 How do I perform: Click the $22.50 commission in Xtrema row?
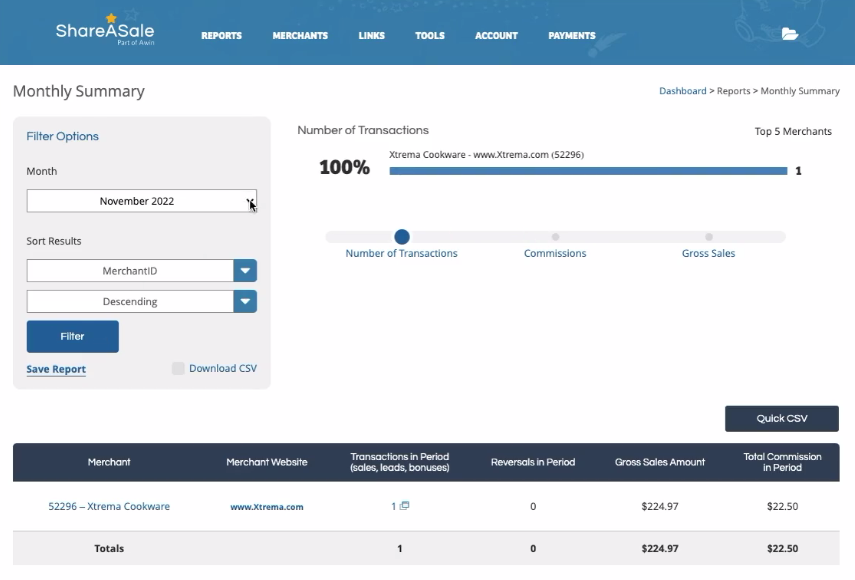[x=782, y=506]
